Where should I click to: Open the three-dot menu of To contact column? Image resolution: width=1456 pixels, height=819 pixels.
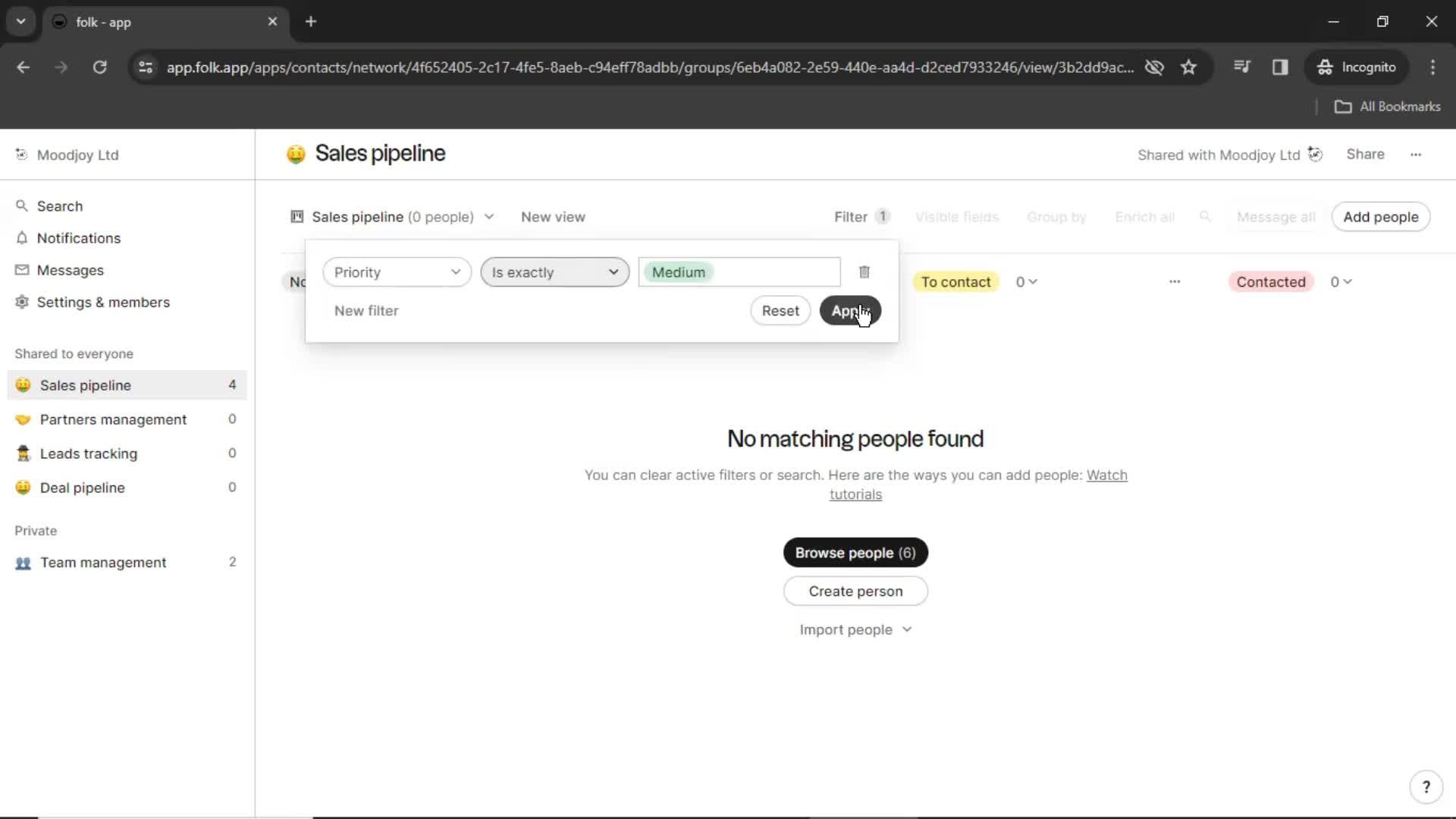1175,282
